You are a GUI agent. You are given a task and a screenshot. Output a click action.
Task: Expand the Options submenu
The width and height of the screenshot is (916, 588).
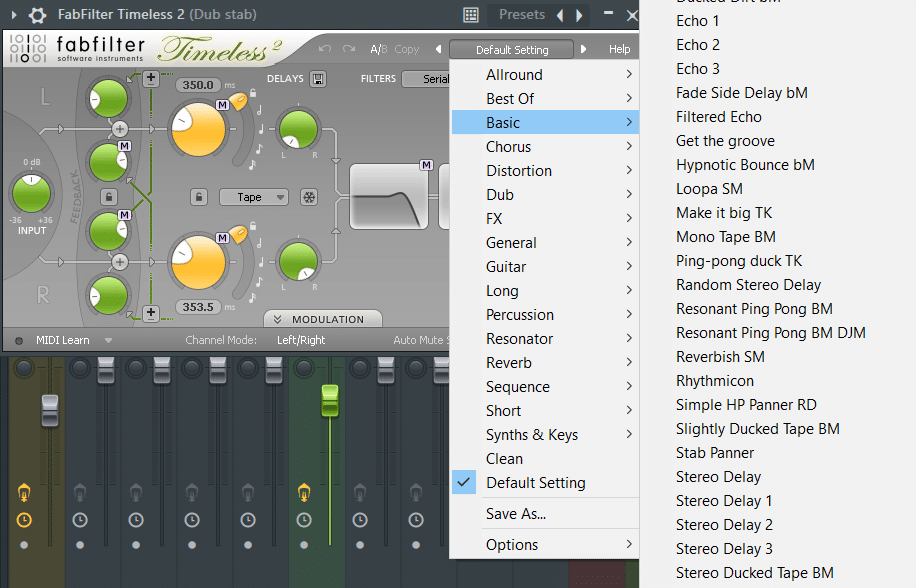(x=544, y=545)
